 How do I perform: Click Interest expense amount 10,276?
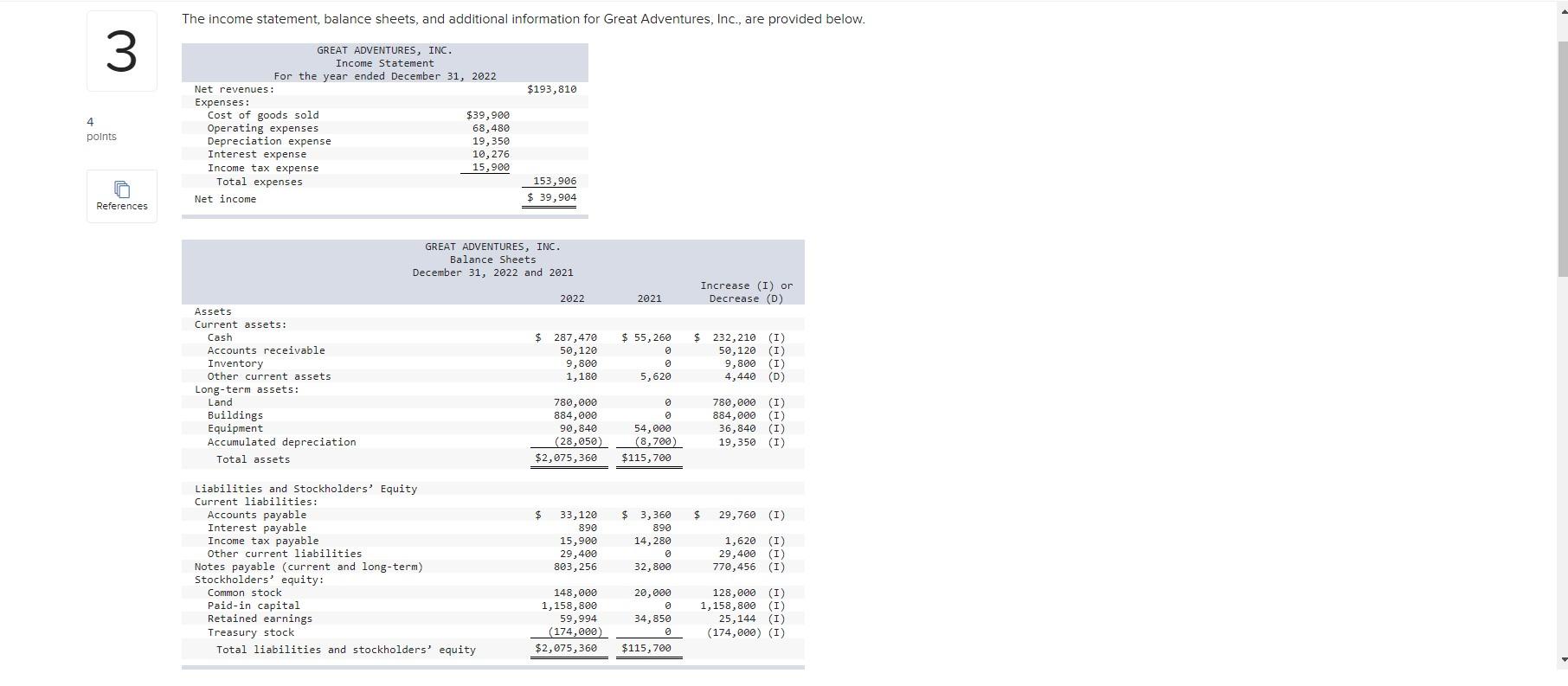click(491, 154)
